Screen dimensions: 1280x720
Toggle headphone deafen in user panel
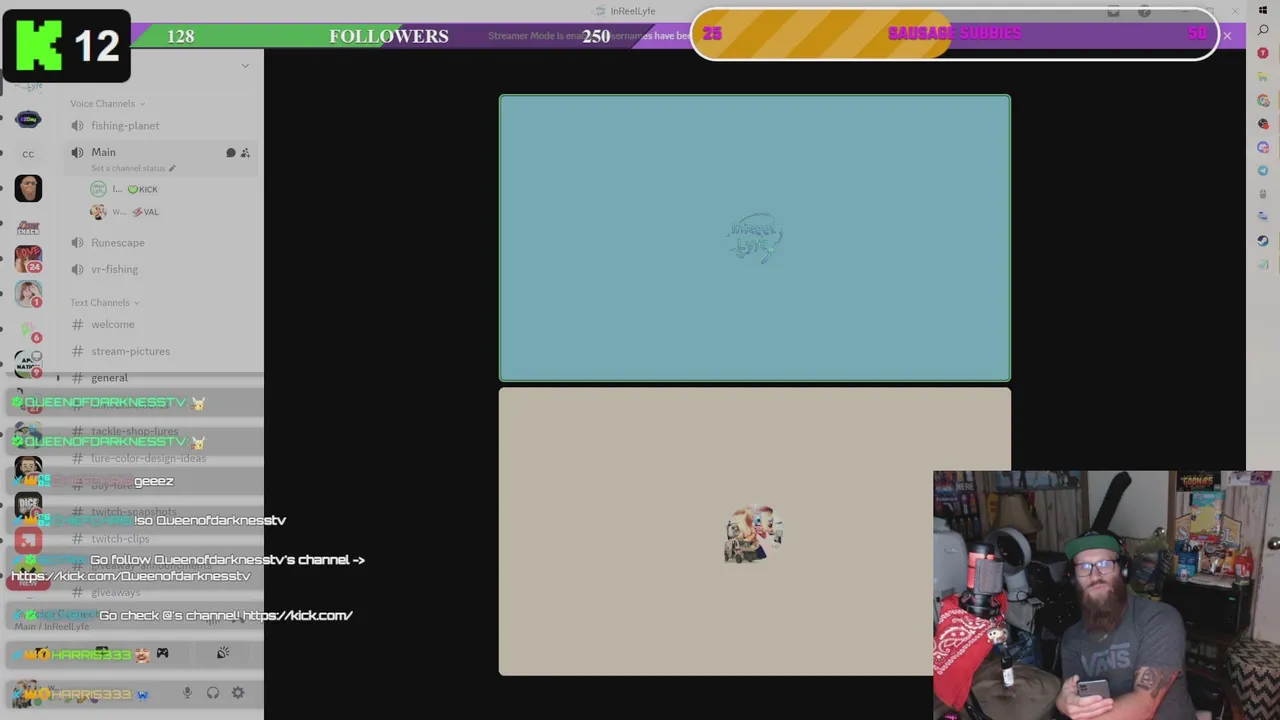[213, 693]
